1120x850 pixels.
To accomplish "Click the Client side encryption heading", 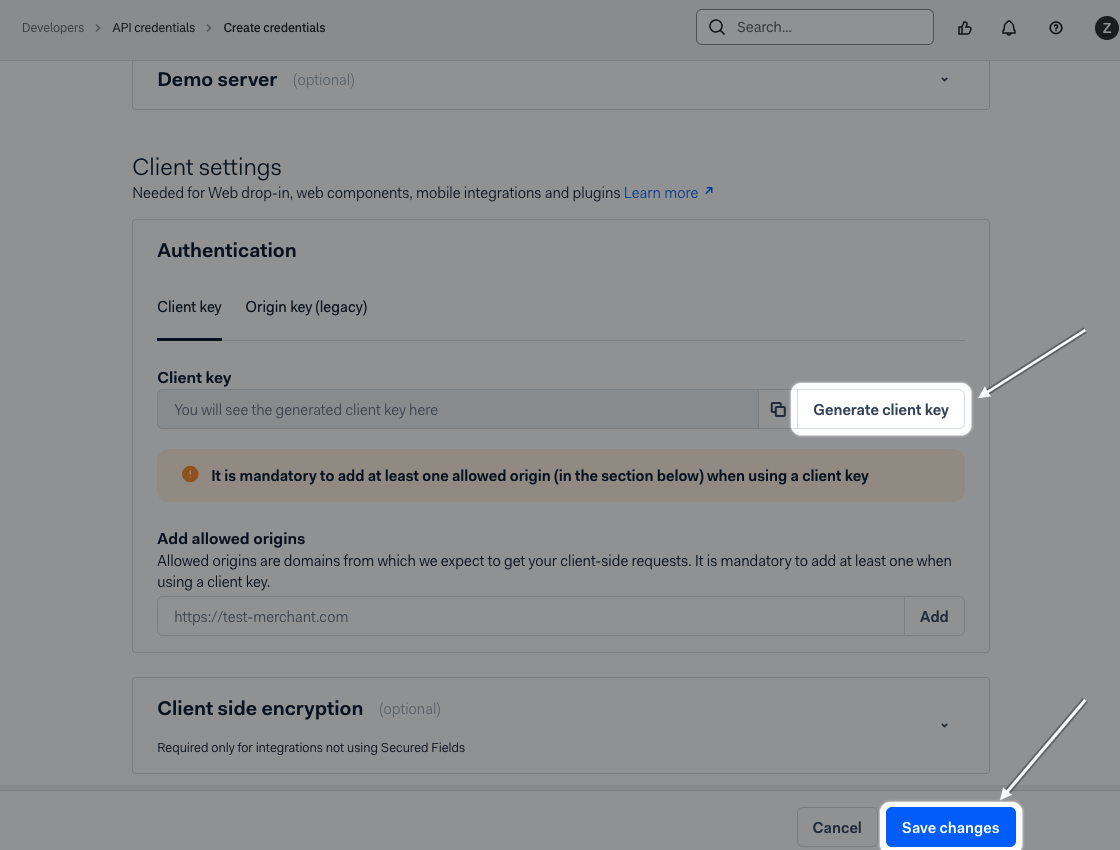I will pos(260,709).
